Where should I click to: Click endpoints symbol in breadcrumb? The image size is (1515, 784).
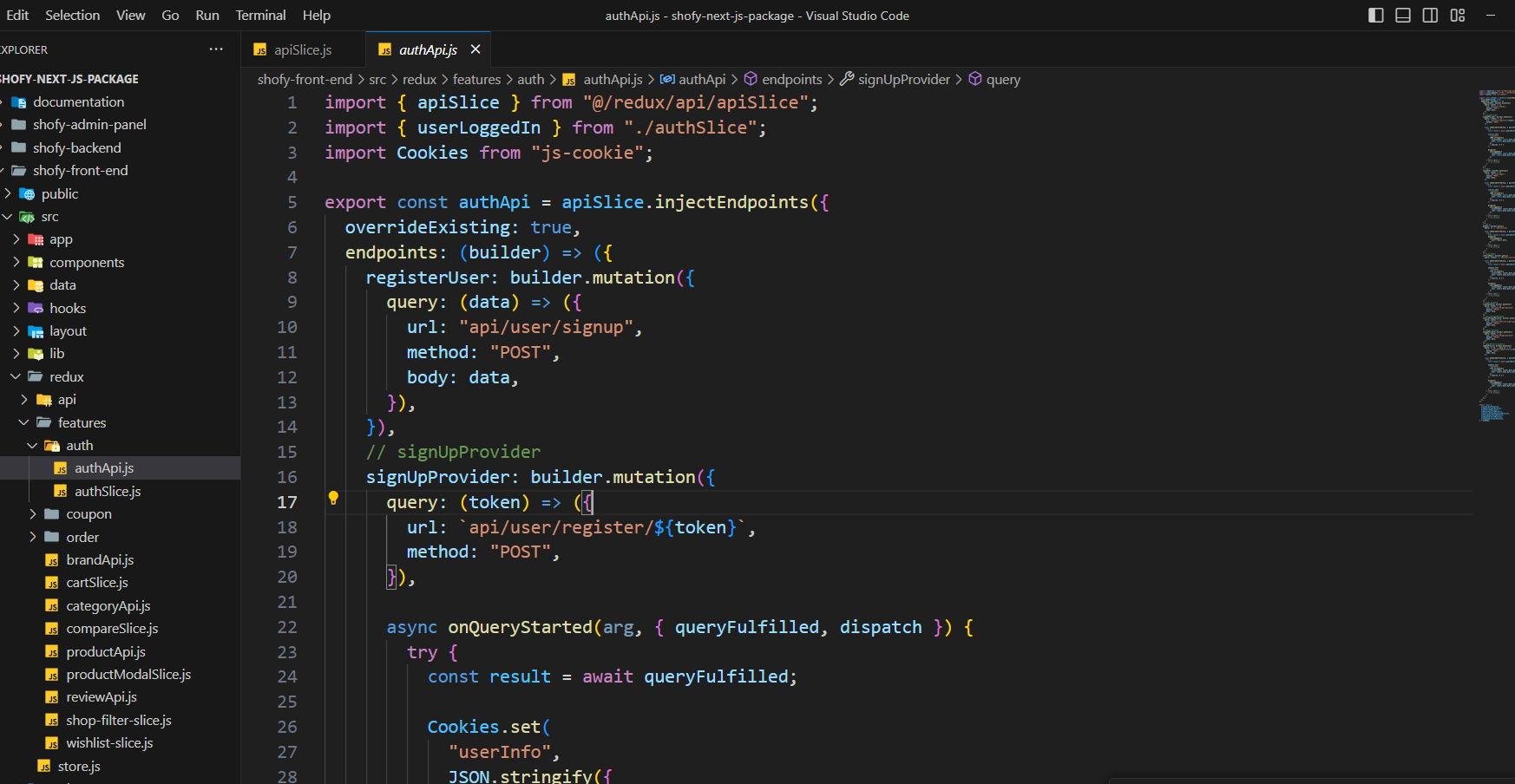point(784,79)
